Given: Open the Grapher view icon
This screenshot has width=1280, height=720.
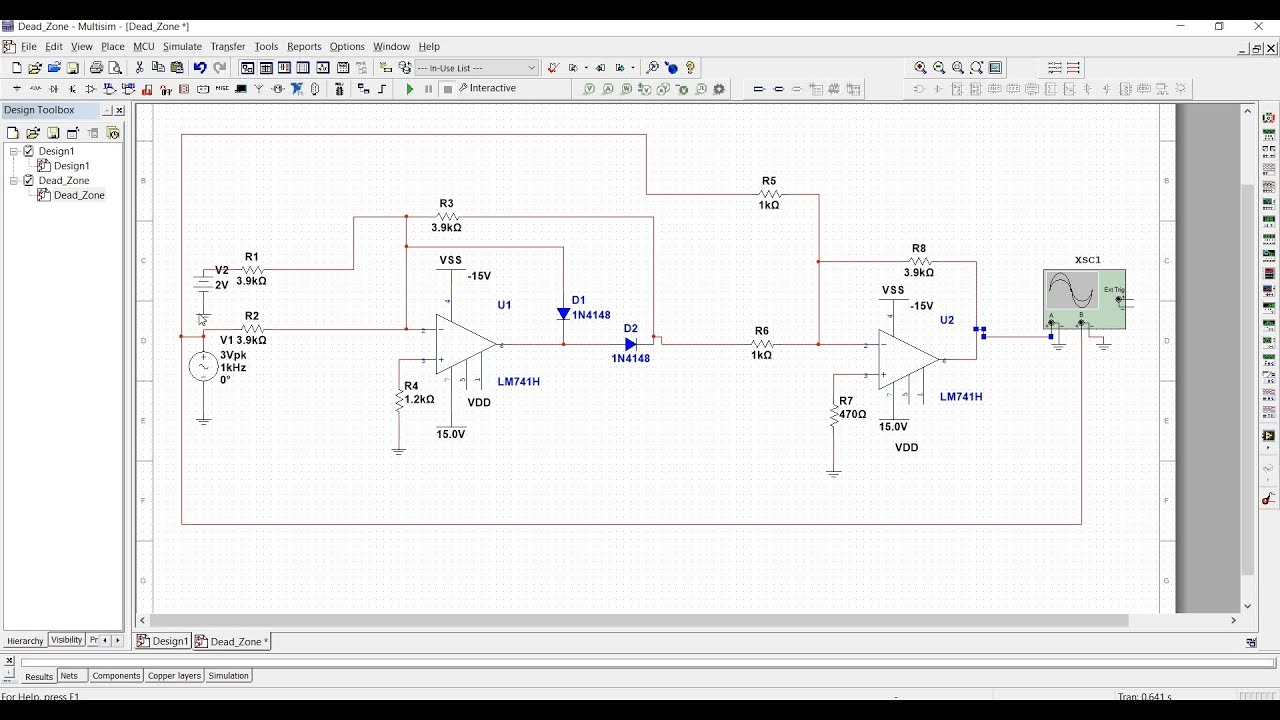Looking at the screenshot, I should point(322,68).
